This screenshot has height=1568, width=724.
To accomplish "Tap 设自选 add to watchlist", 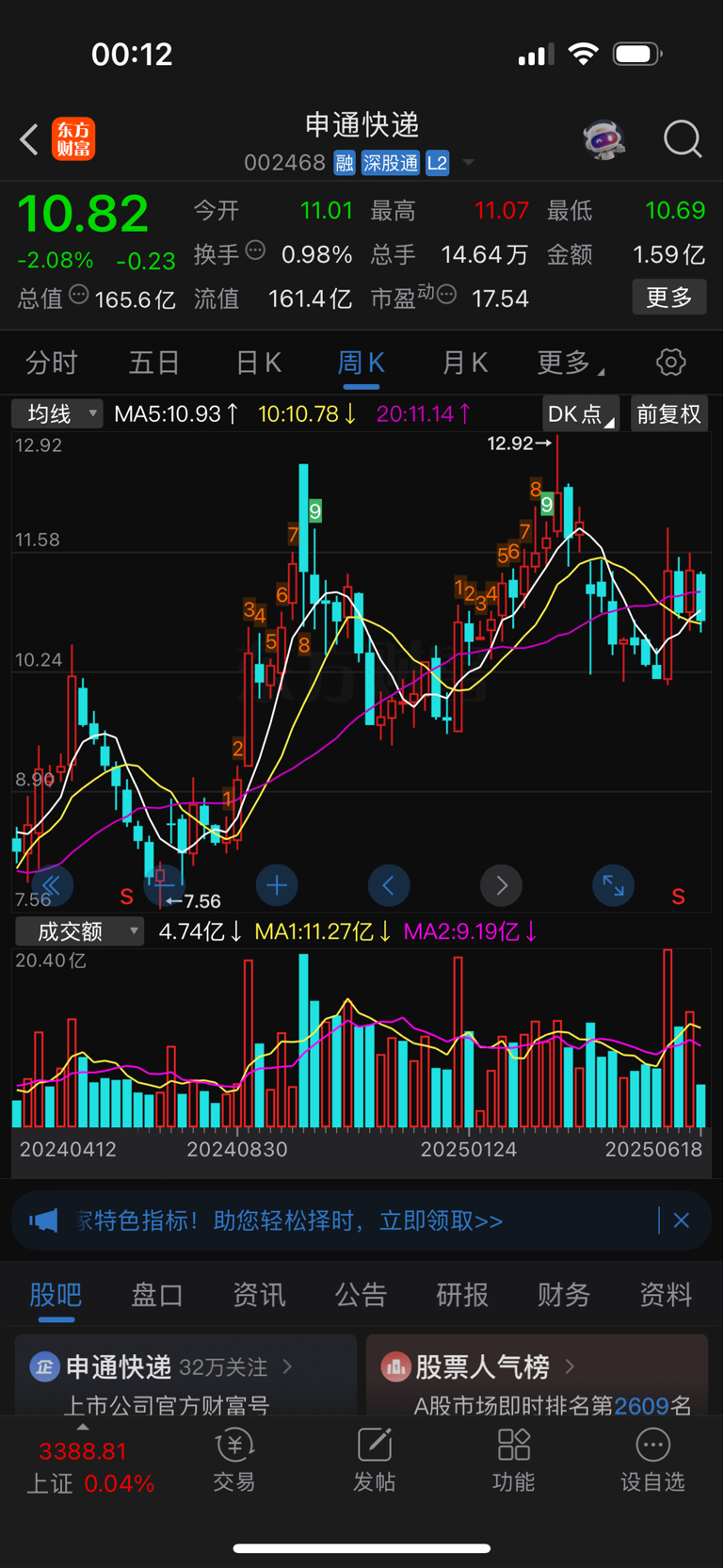I will click(x=652, y=1461).
